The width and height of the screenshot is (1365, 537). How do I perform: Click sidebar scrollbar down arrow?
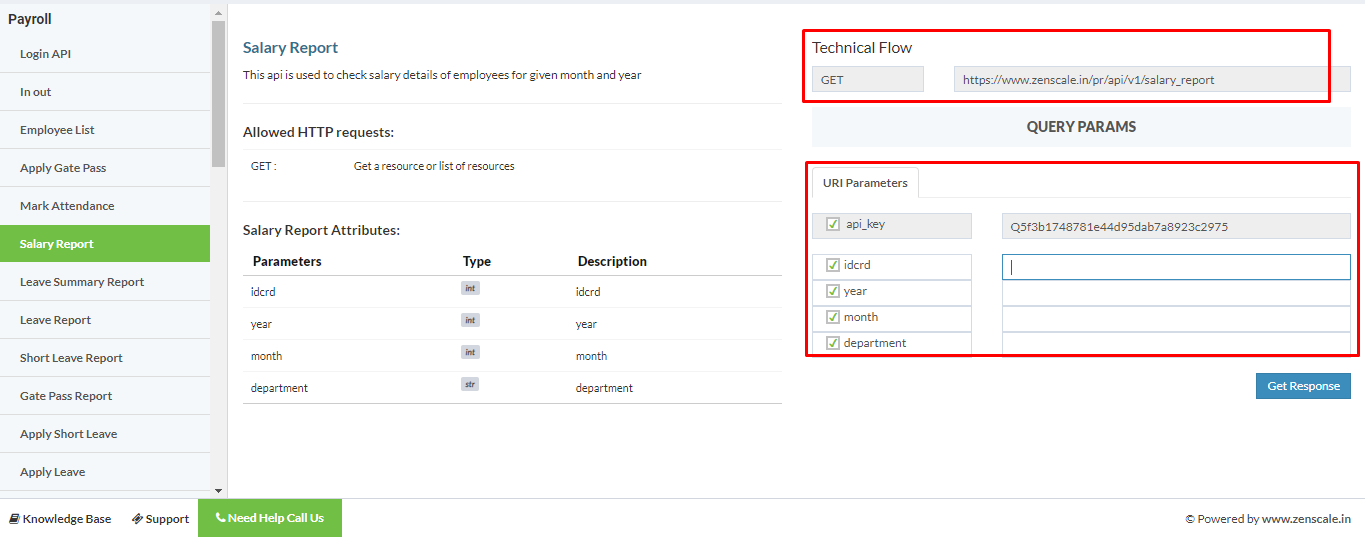pyautogui.click(x=219, y=491)
